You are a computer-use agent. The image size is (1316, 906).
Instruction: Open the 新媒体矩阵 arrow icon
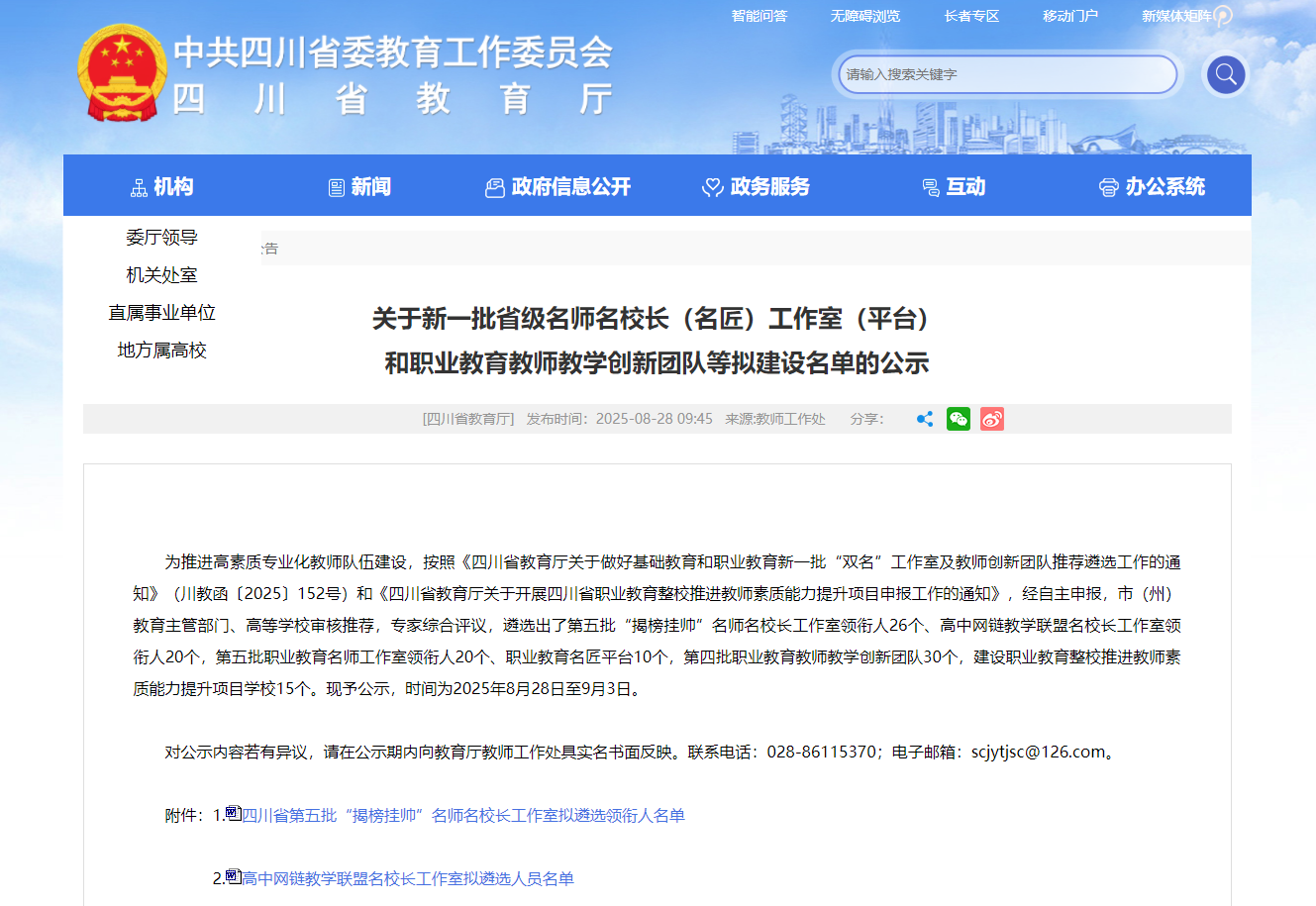pos(1224,16)
